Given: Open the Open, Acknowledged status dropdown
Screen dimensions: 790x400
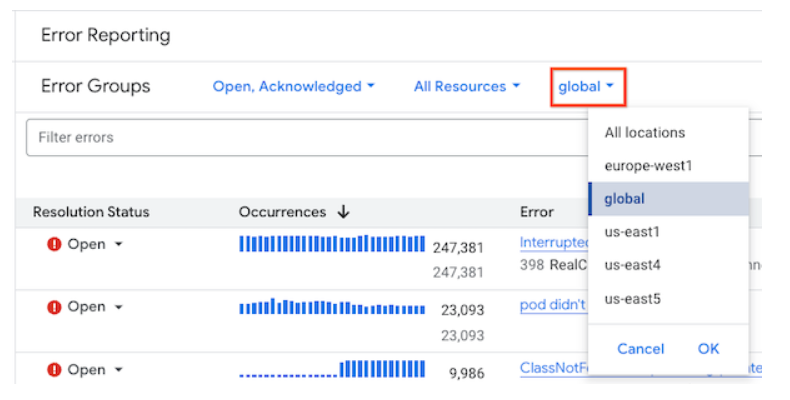Looking at the screenshot, I should point(293,87).
